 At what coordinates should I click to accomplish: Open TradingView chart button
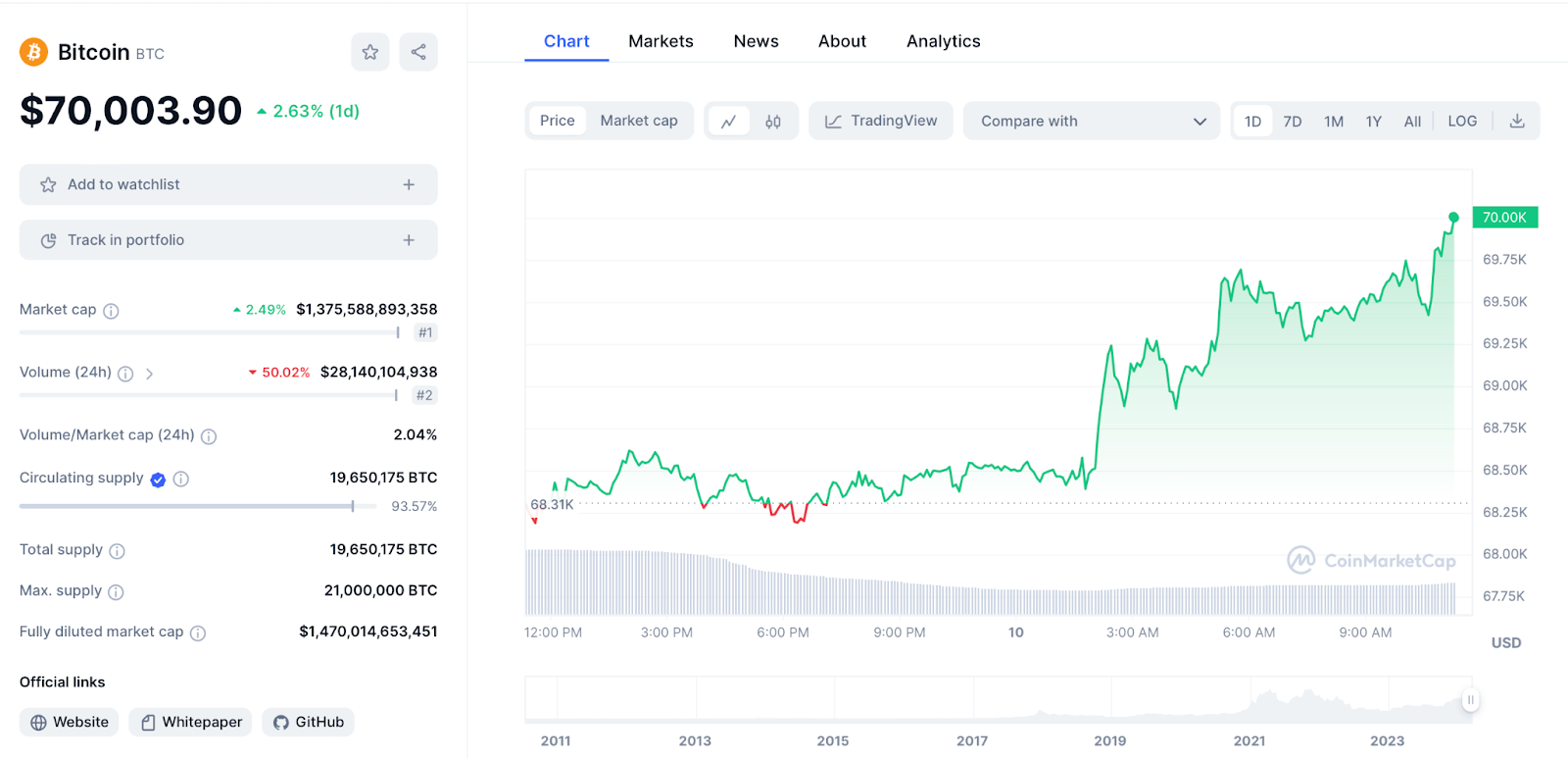pos(881,121)
